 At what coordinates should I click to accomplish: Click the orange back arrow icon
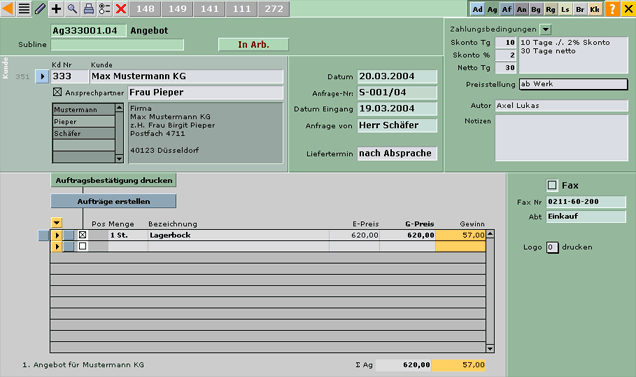pyautogui.click(x=8, y=9)
